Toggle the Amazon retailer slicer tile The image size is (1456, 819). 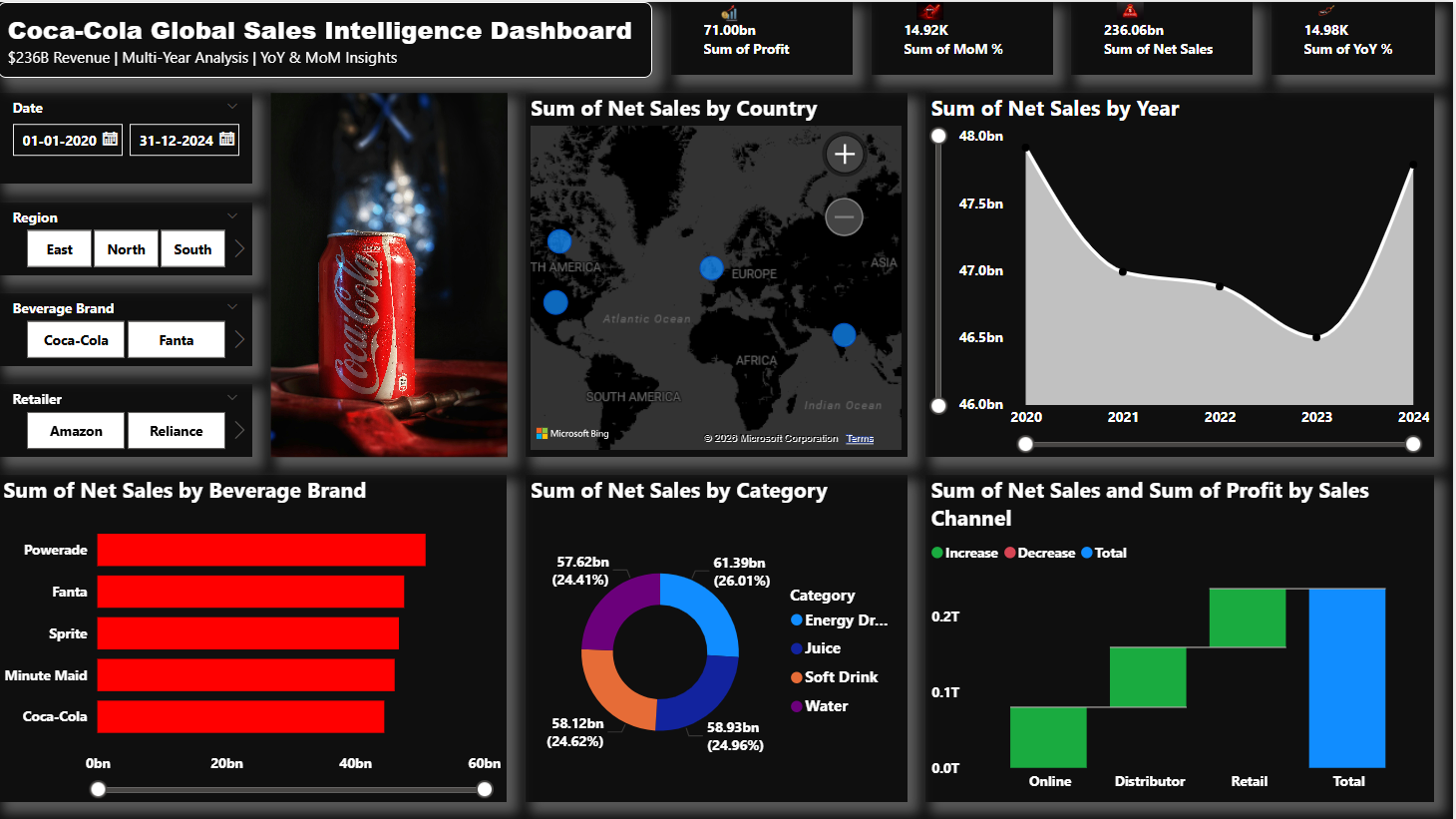(76, 431)
